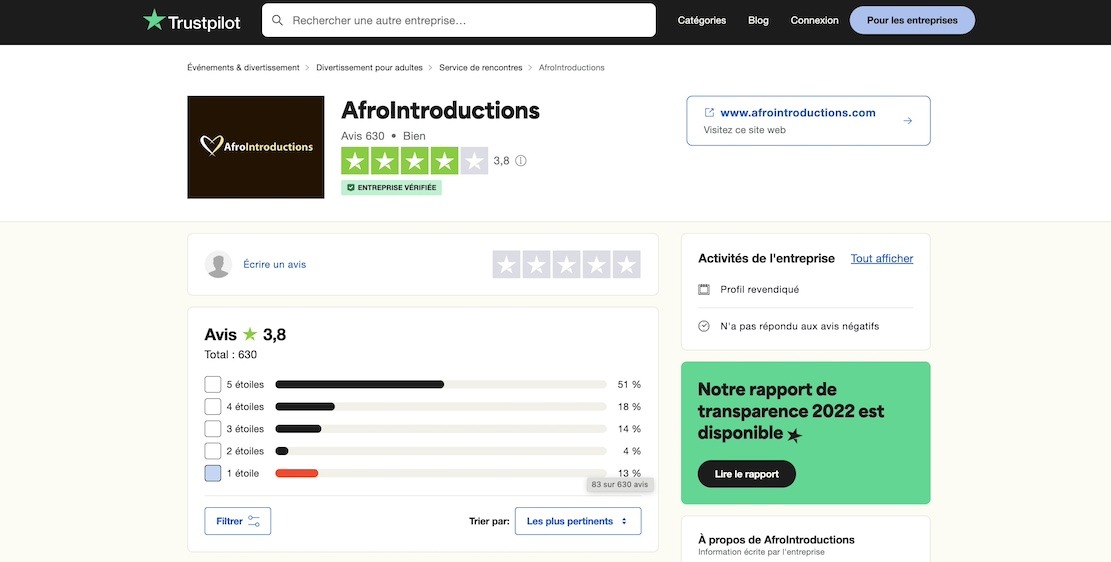Rate two stars in the write review box
1111x562 pixels.
click(x=536, y=264)
